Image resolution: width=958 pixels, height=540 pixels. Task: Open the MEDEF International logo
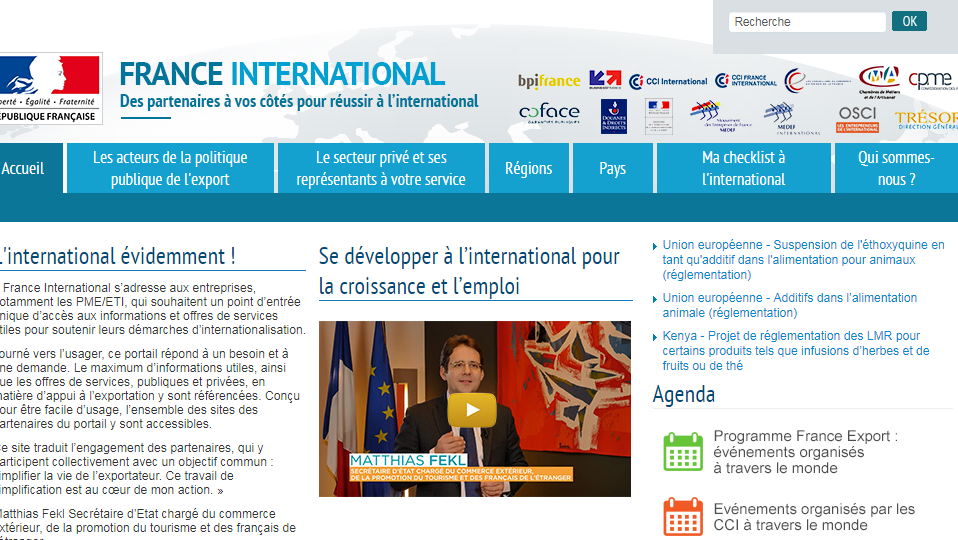point(790,119)
